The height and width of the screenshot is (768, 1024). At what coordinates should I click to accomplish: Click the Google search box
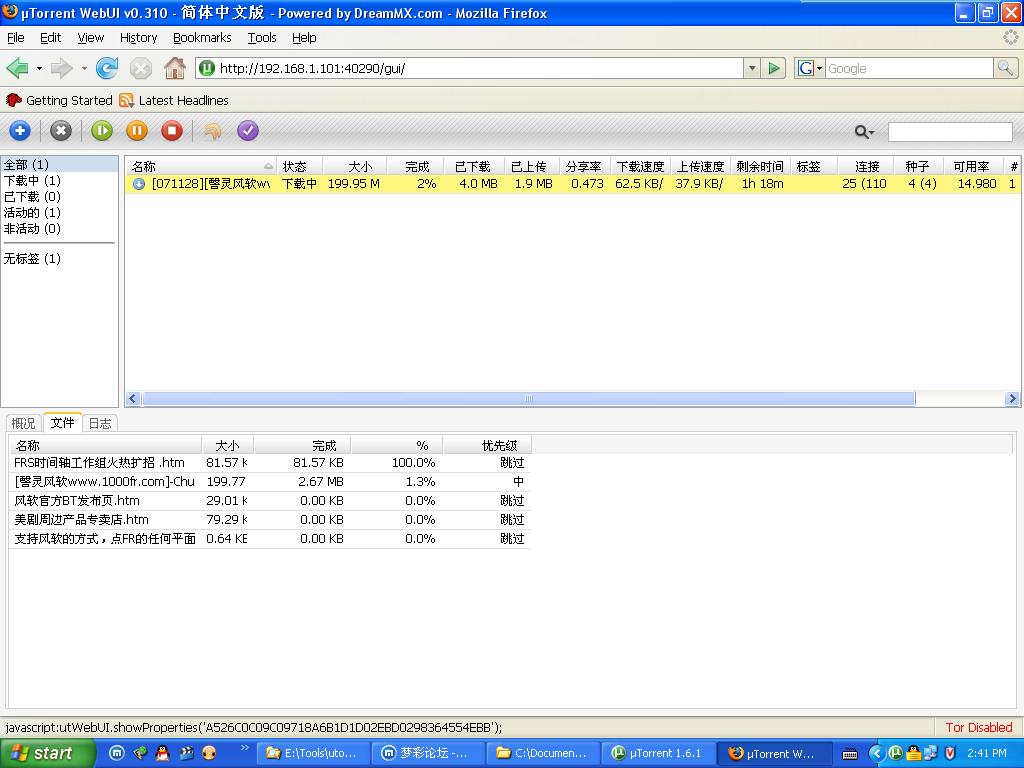point(909,68)
